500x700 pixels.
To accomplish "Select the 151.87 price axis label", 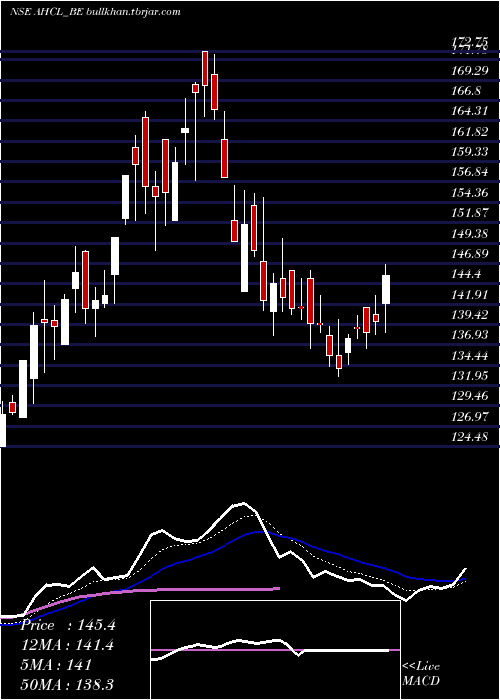I will 469,213.
